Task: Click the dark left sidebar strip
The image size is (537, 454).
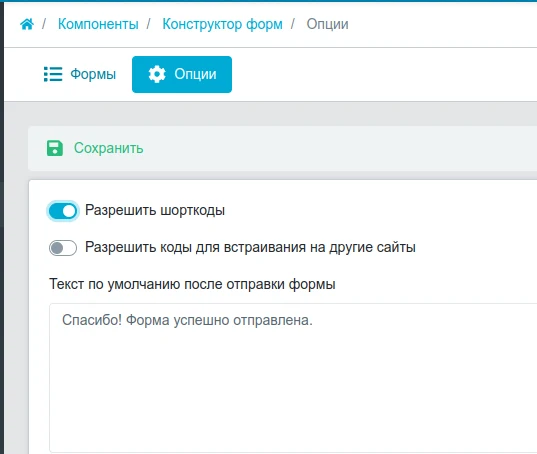Action: pyautogui.click(x=2, y=228)
